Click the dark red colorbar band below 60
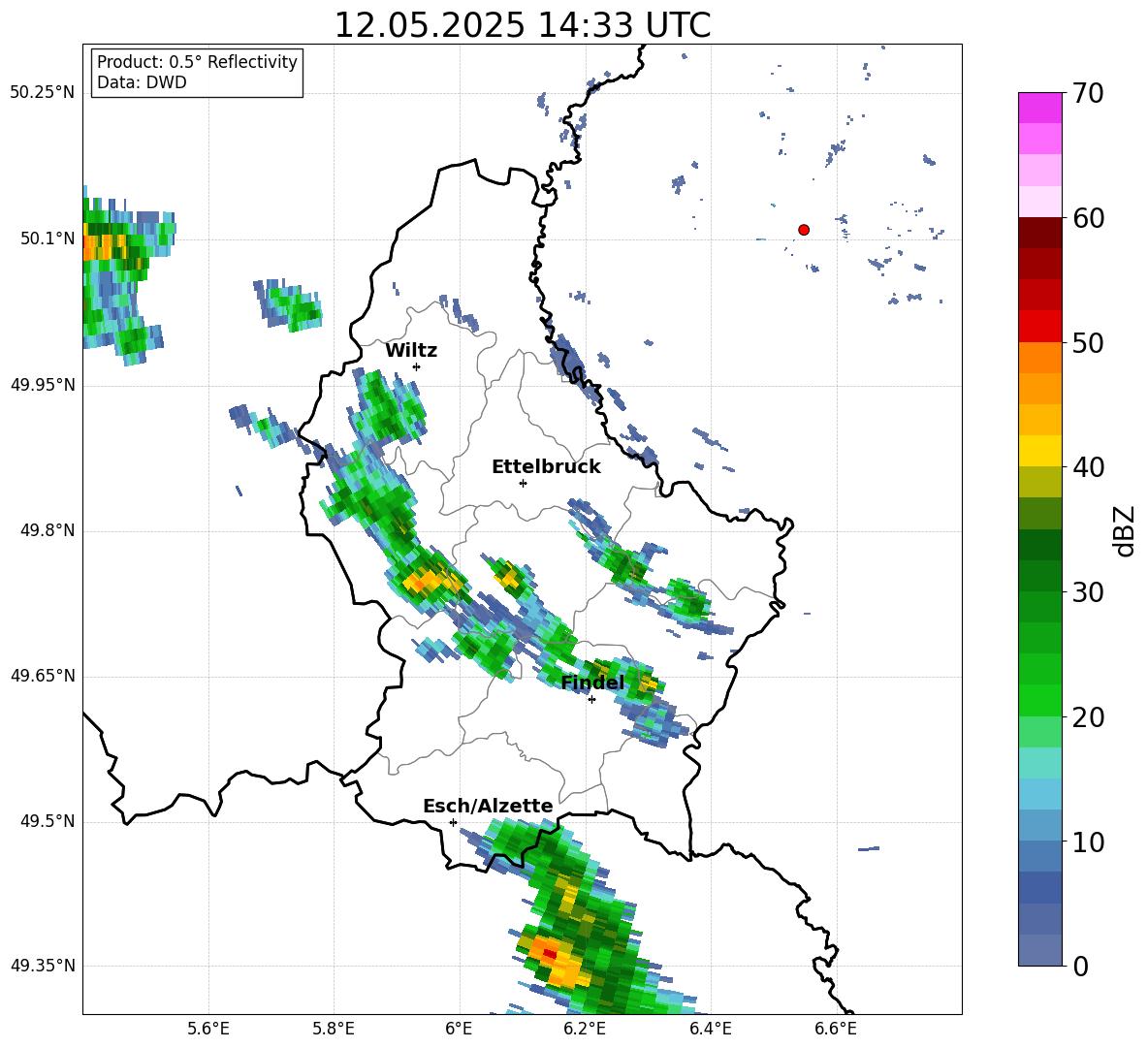This screenshot has height=1048, width=1148. click(1039, 232)
